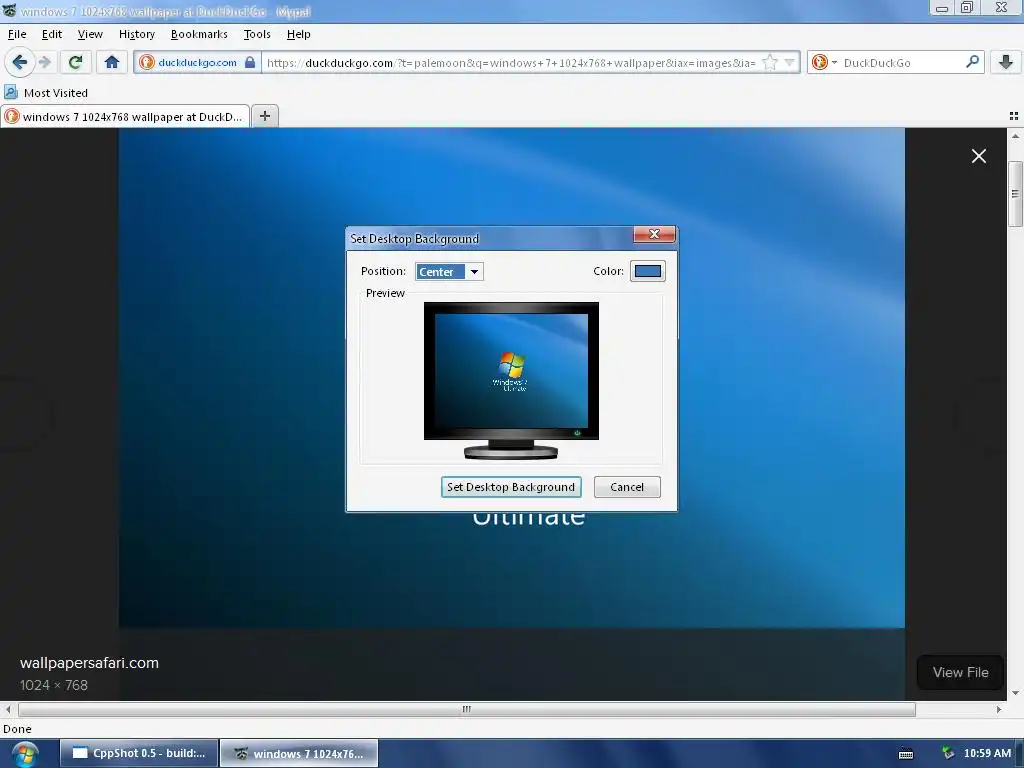
Task: Click the View File button
Action: click(960, 673)
